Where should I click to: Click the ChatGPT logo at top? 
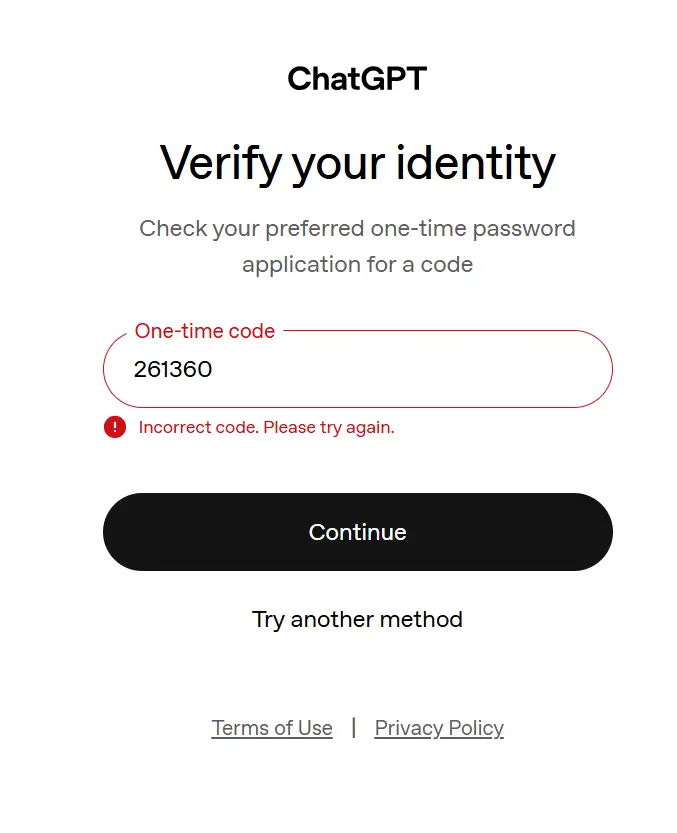tap(357, 79)
